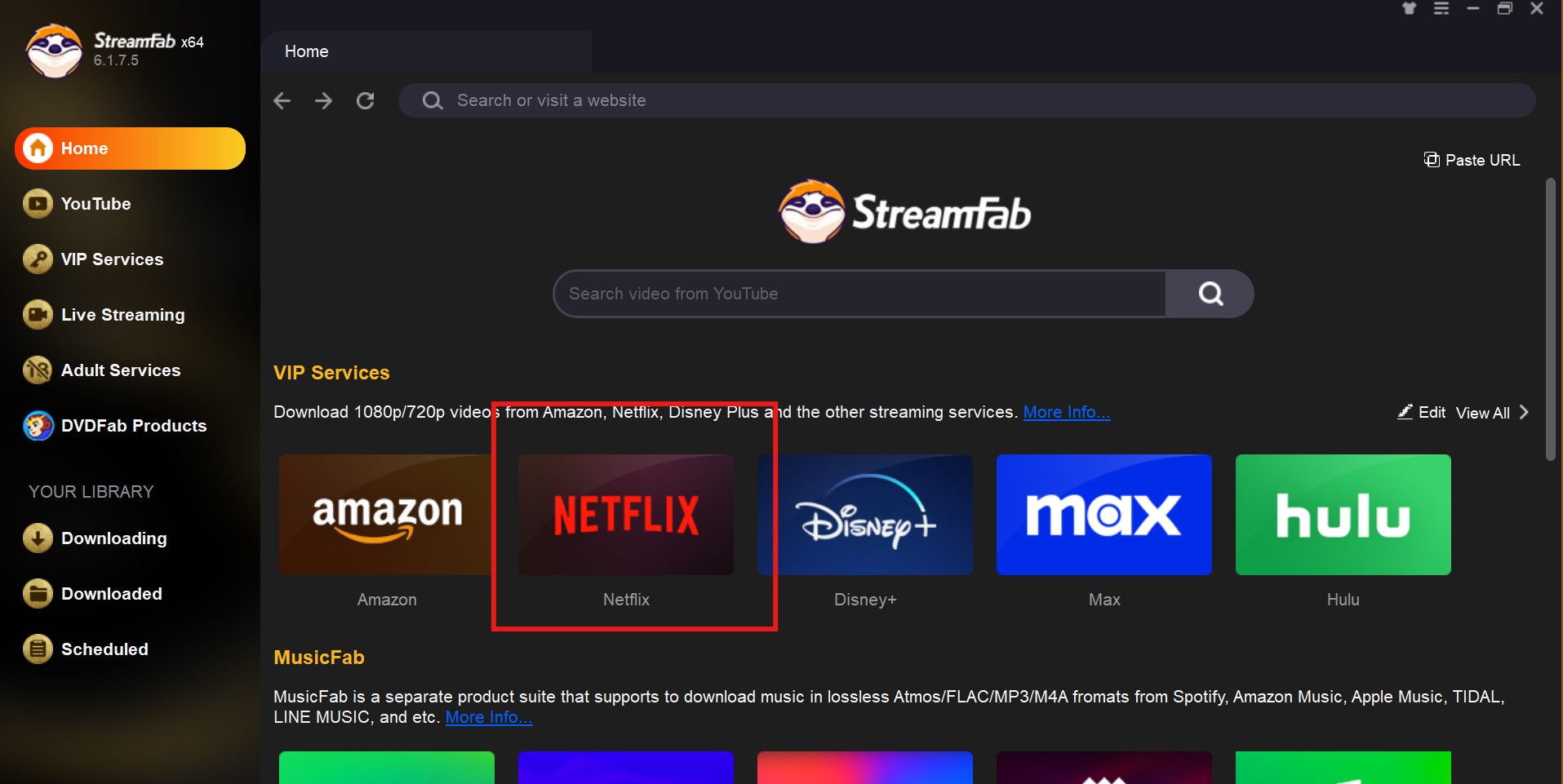The height and width of the screenshot is (784, 1563).
Task: Click Edit in VIP Services
Action: point(1422,412)
